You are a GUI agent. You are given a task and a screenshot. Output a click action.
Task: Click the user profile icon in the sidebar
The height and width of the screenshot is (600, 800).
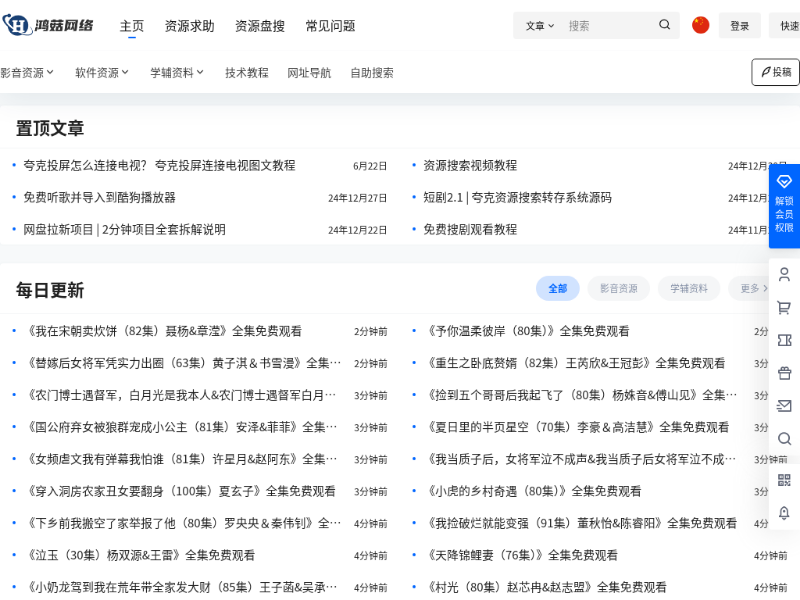784,274
